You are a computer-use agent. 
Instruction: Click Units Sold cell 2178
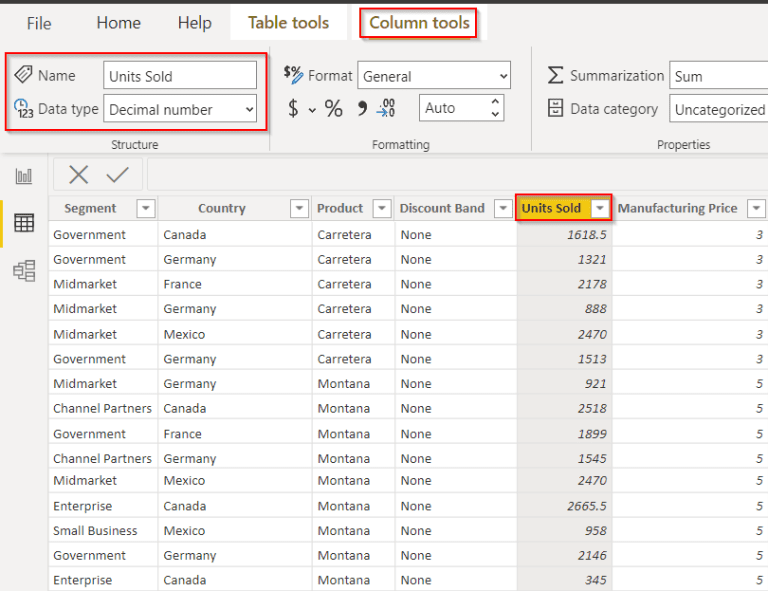565,284
